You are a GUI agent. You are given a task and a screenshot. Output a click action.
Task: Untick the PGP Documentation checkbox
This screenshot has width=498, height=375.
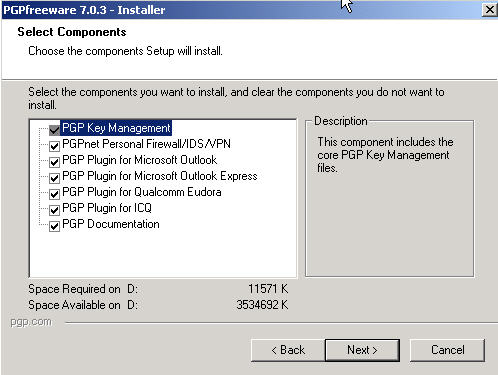tap(54, 226)
